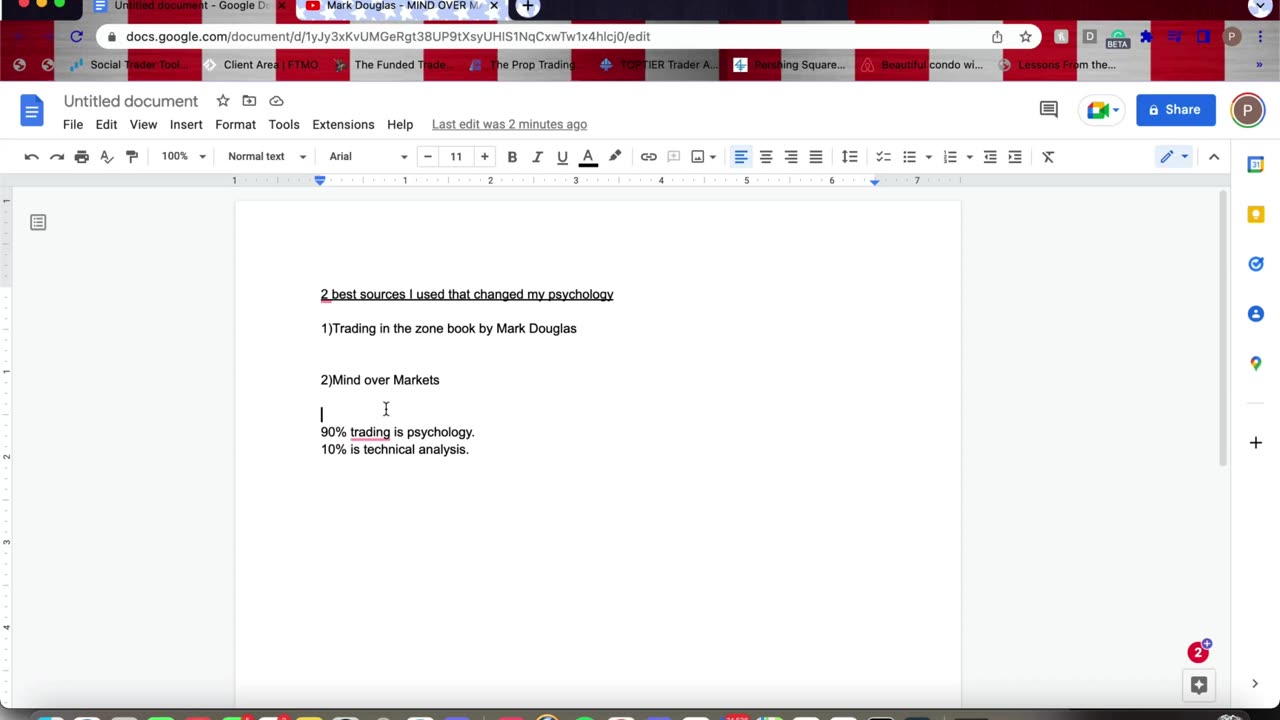
Task: Clear formatting with toolbar icon
Action: pos(1048,157)
